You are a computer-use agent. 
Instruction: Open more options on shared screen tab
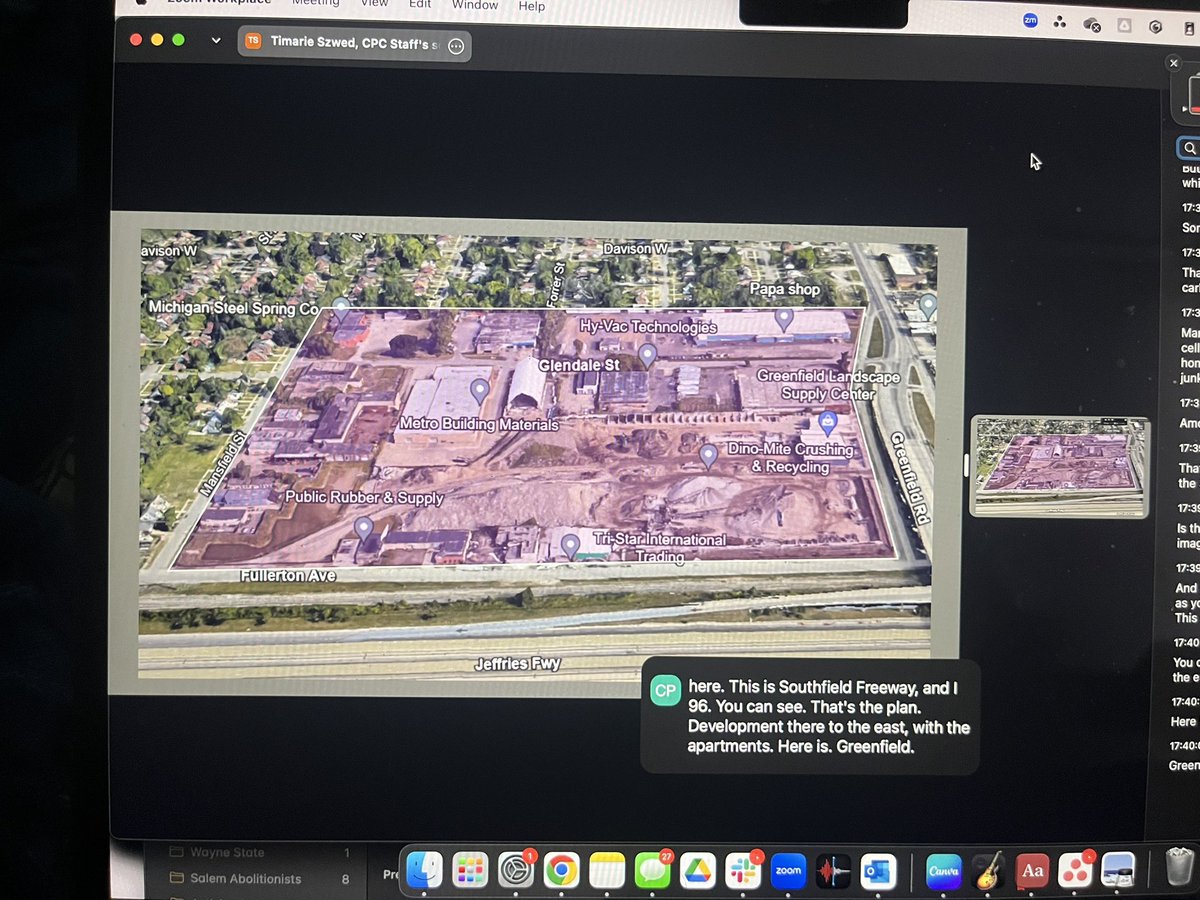[456, 46]
